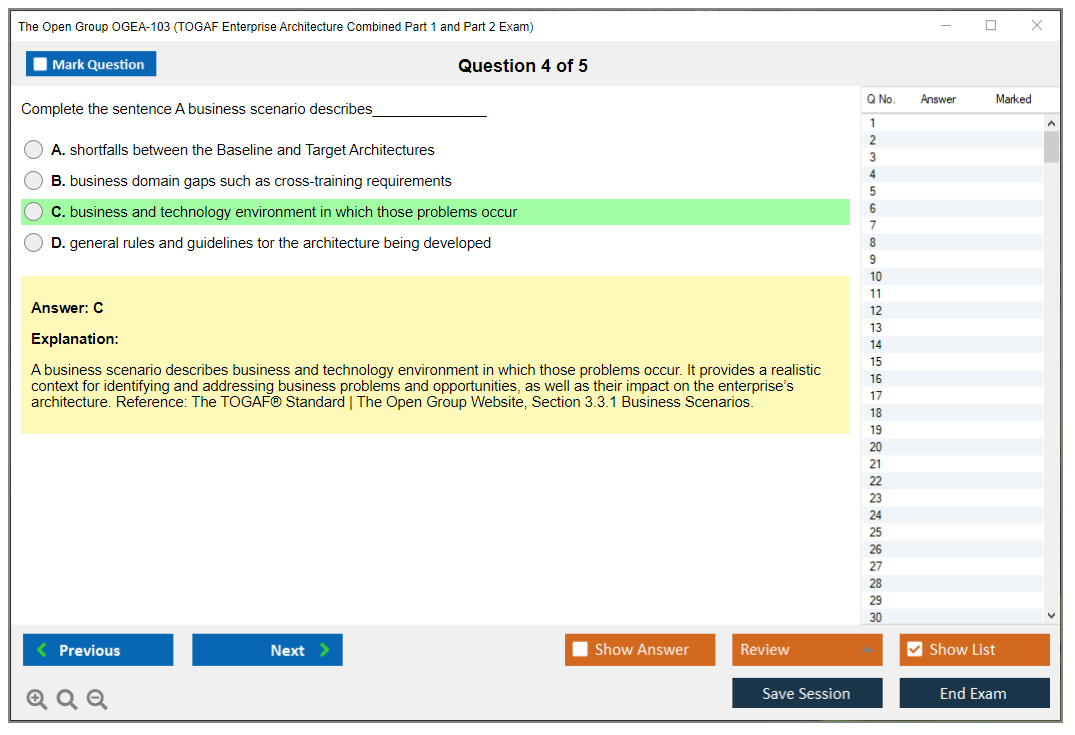Image resolution: width=1075 pixels, height=735 pixels.
Task: Click the zoom in magnifier icon
Action: pyautogui.click(x=37, y=700)
